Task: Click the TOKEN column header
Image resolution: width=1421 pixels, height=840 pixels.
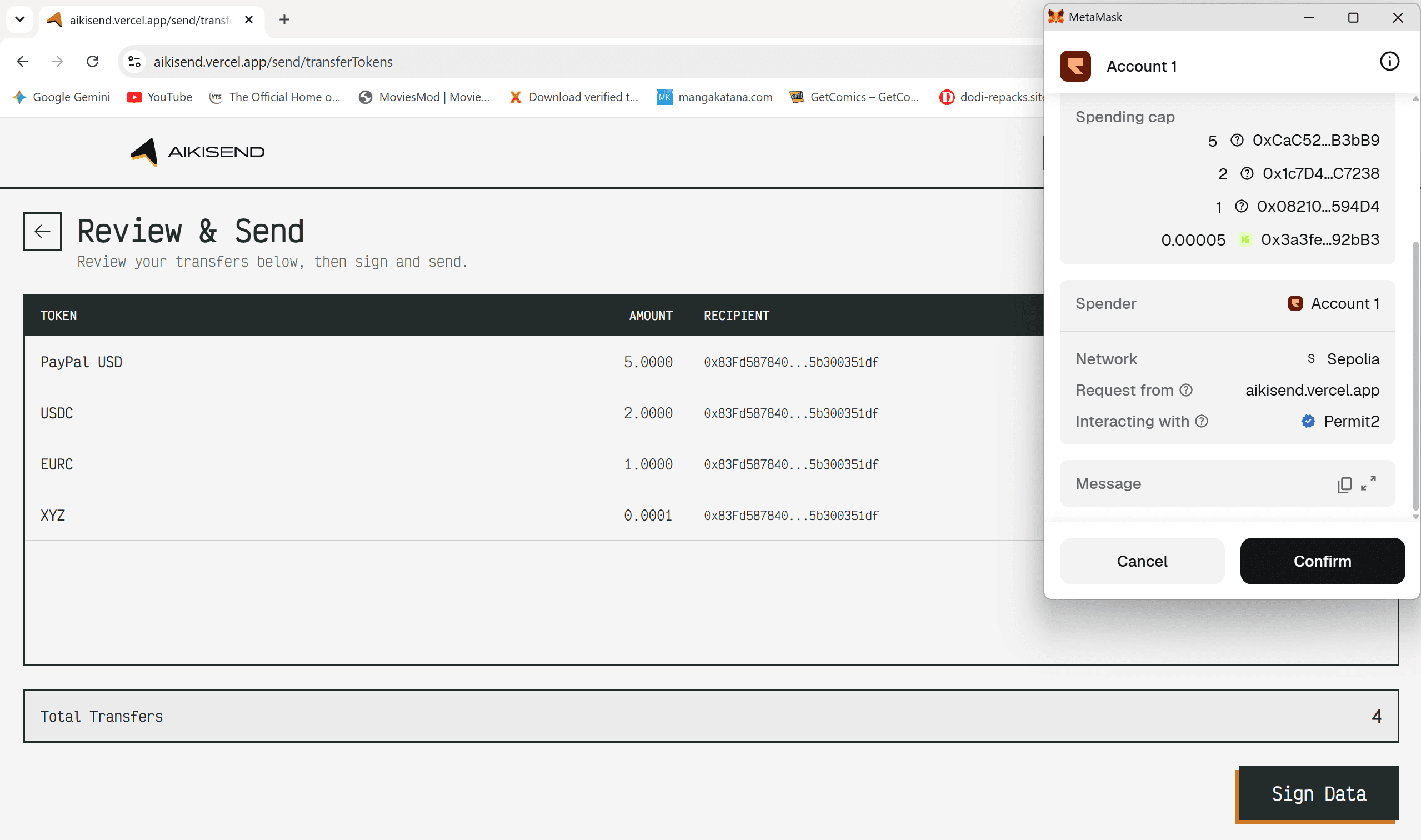Action: (x=58, y=316)
